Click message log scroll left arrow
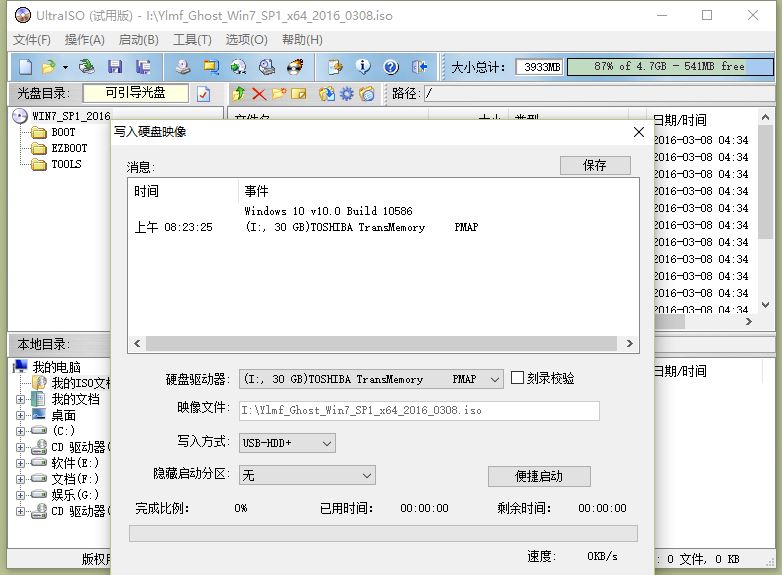Viewport: 782px width, 575px height. (137, 344)
